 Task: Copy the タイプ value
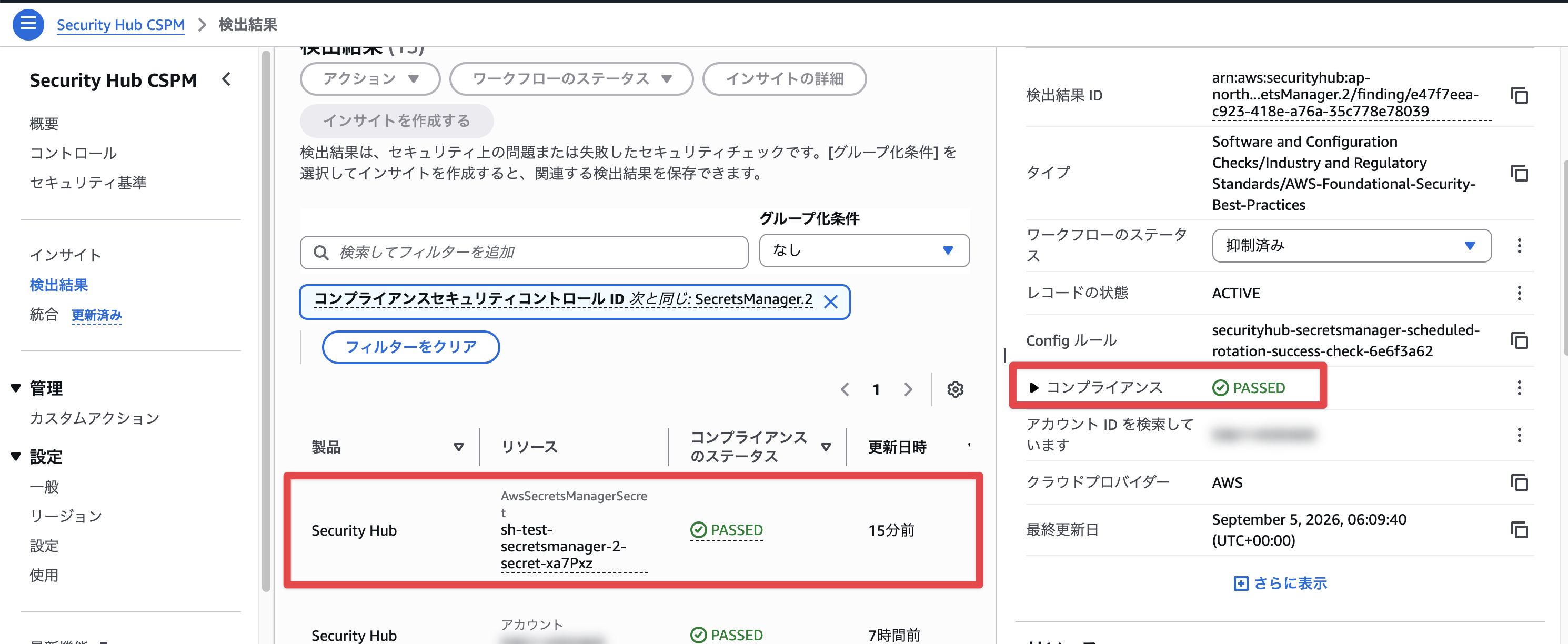click(1519, 173)
